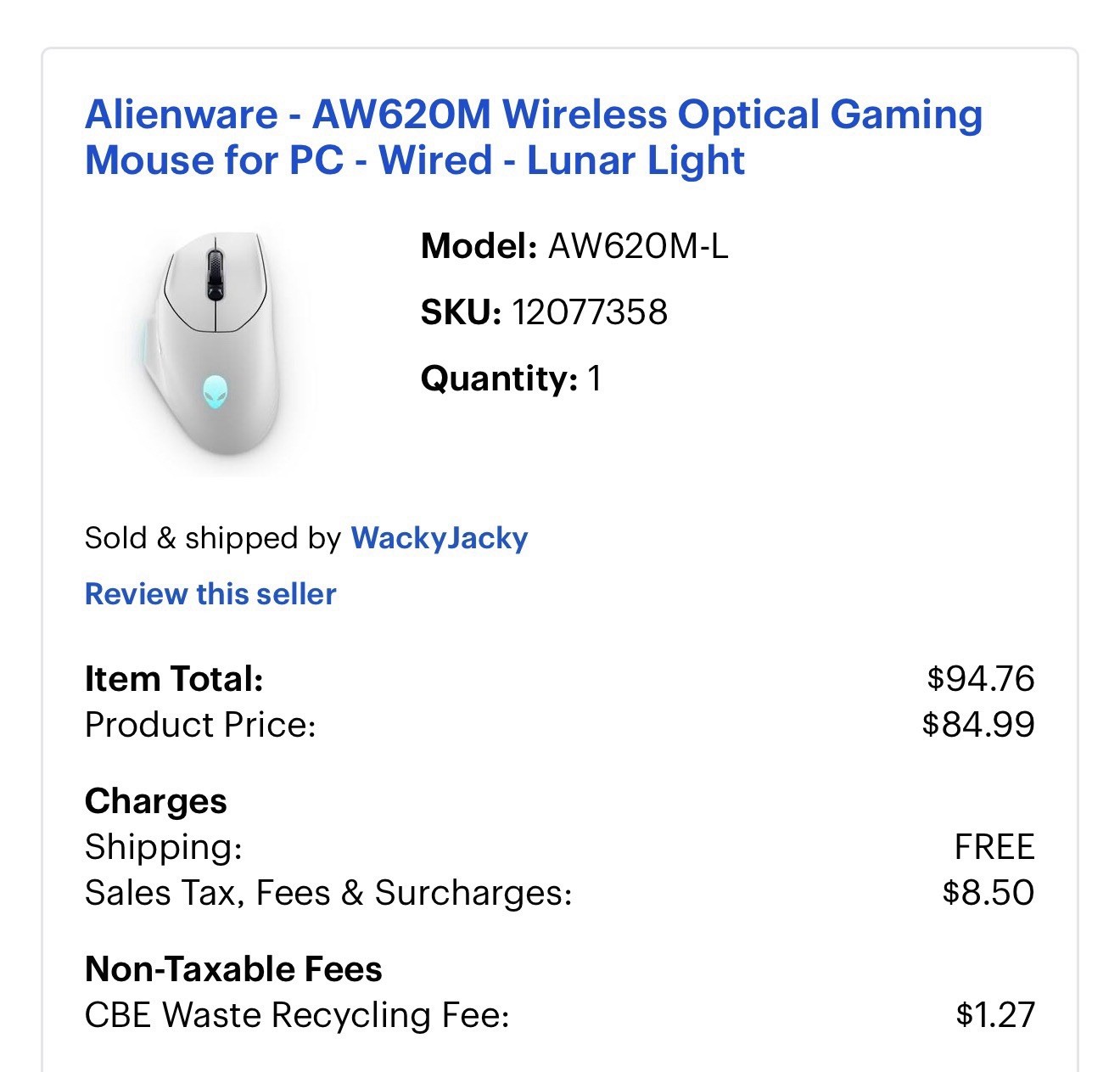Click the Non-Taxable Fees heading
The height and width of the screenshot is (1072, 1120).
pyautogui.click(x=233, y=968)
